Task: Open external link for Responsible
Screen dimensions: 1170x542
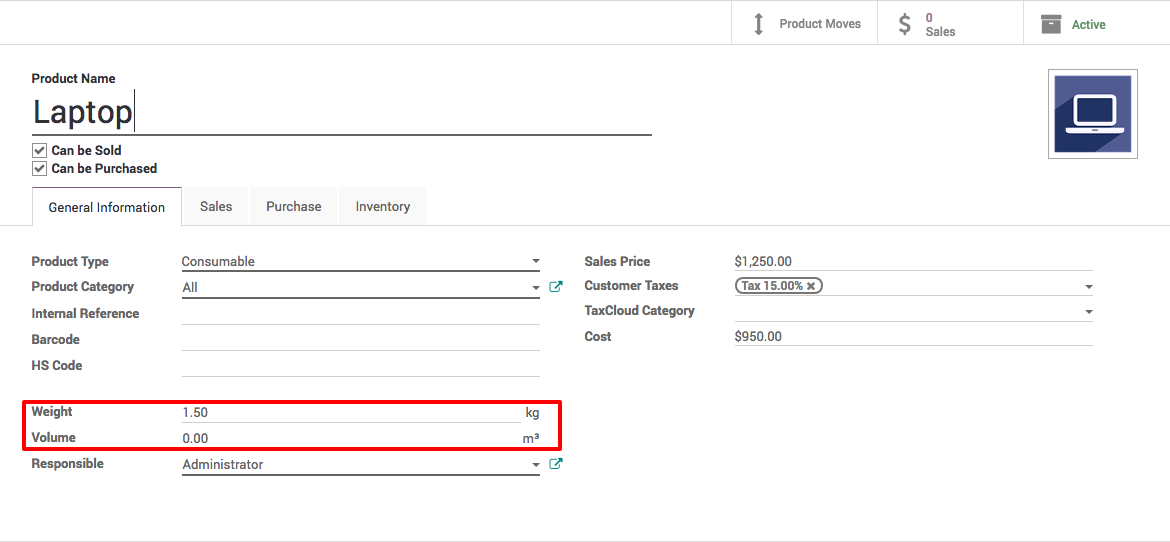Action: [x=556, y=464]
